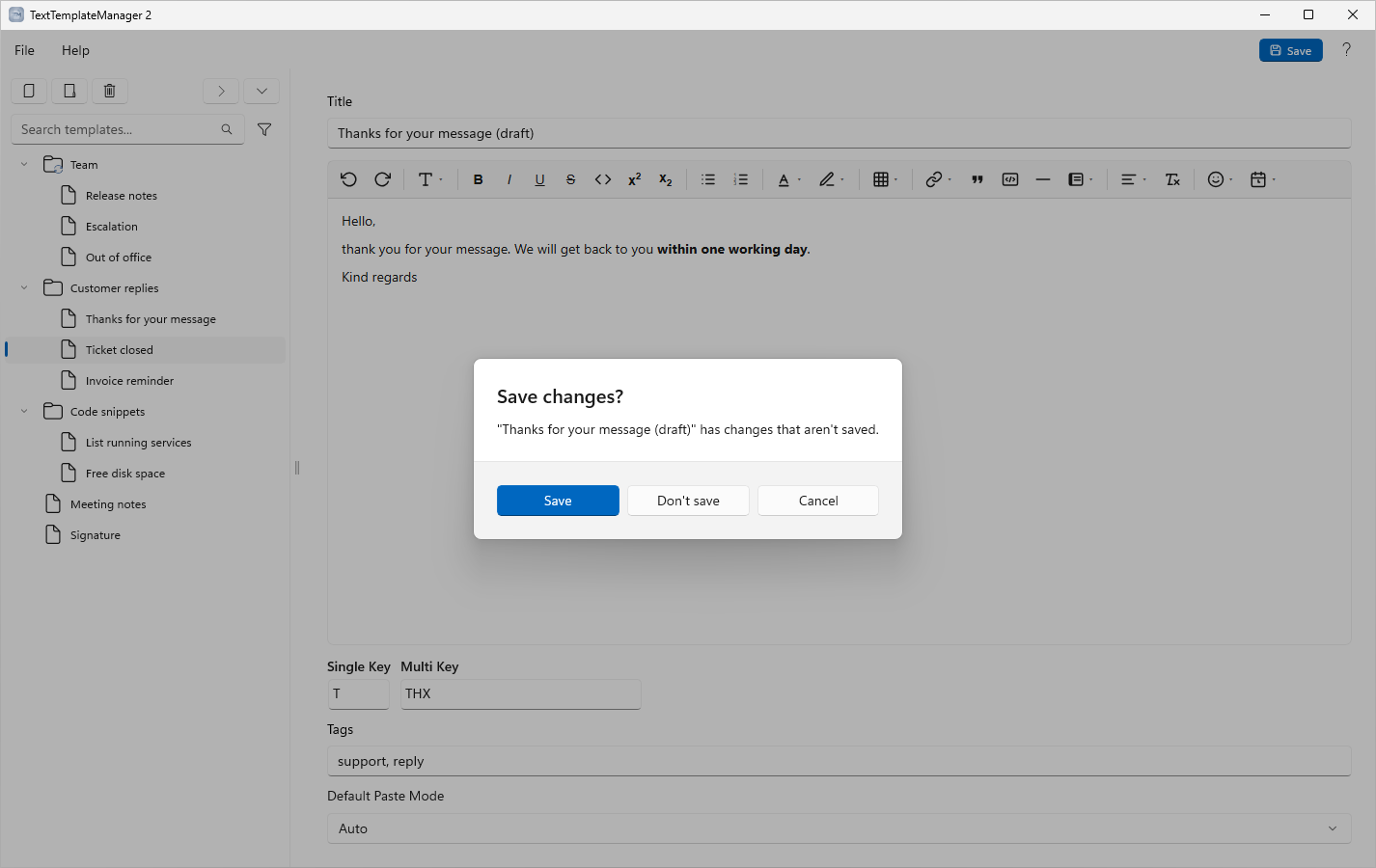Click the Redo icon
This screenshot has height=868, width=1376.
coord(382,179)
